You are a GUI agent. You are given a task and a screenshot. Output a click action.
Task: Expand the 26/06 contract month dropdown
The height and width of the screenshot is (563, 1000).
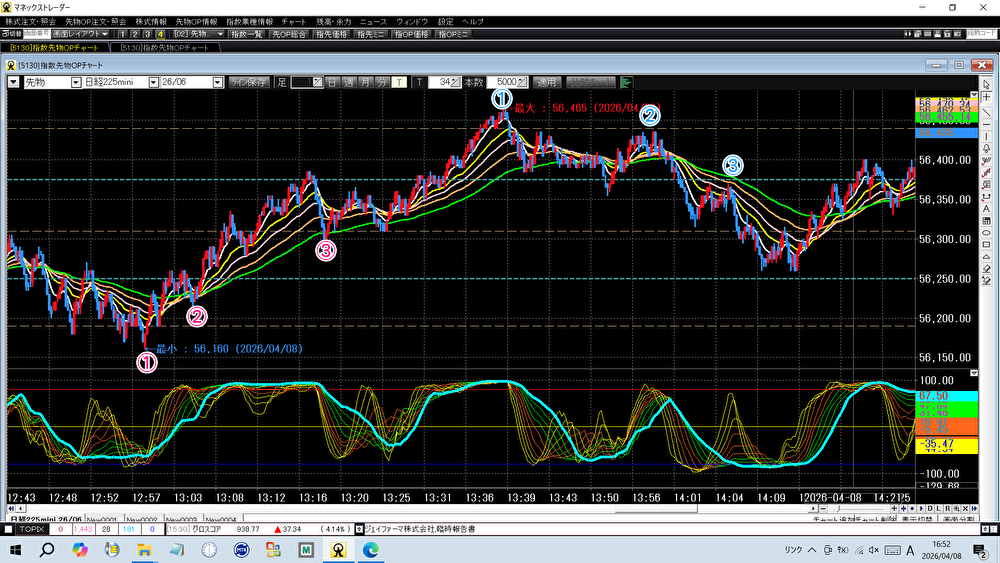(x=218, y=82)
